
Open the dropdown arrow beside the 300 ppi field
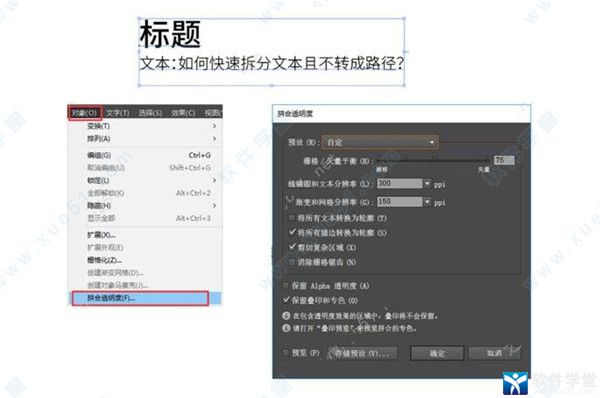coord(427,184)
